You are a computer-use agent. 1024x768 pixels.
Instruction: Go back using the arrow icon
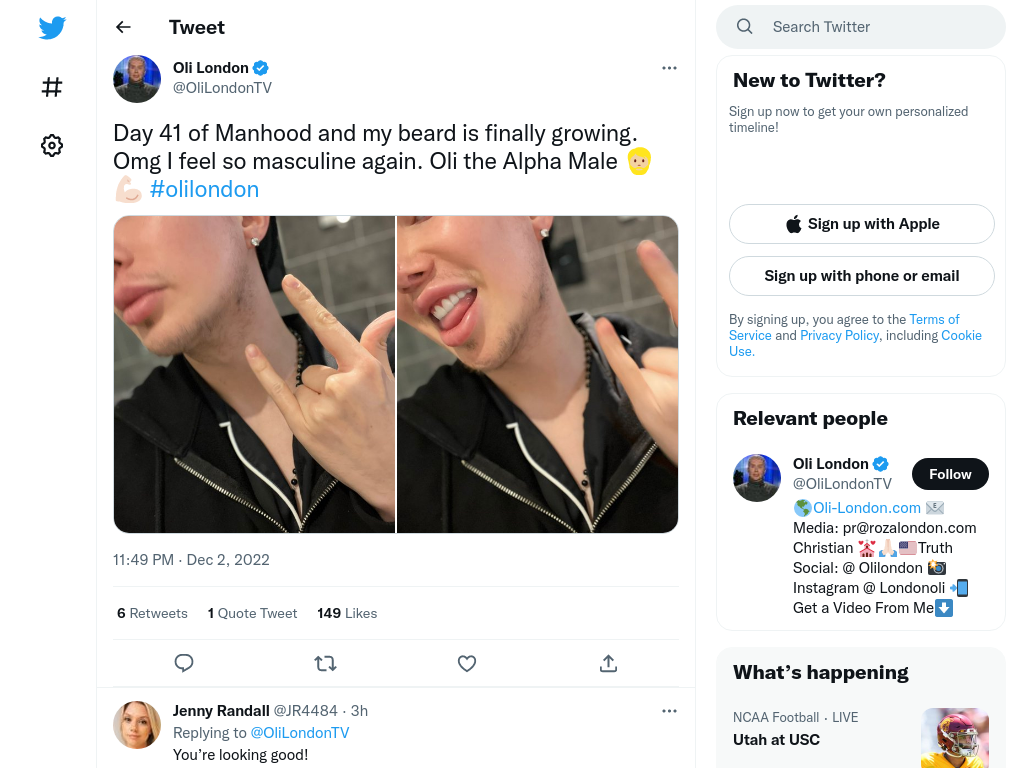point(123,27)
